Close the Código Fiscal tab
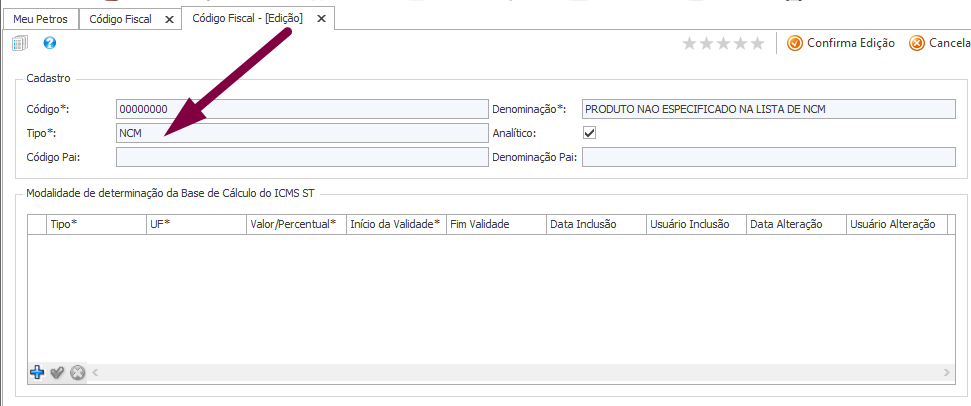The image size is (971, 406). 169,20
